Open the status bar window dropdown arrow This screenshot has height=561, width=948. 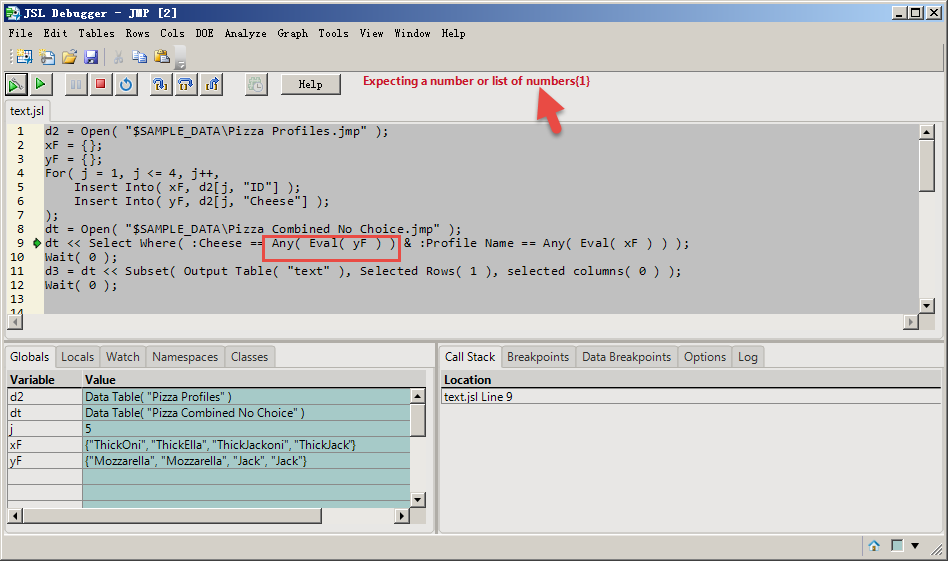[x=915, y=546]
